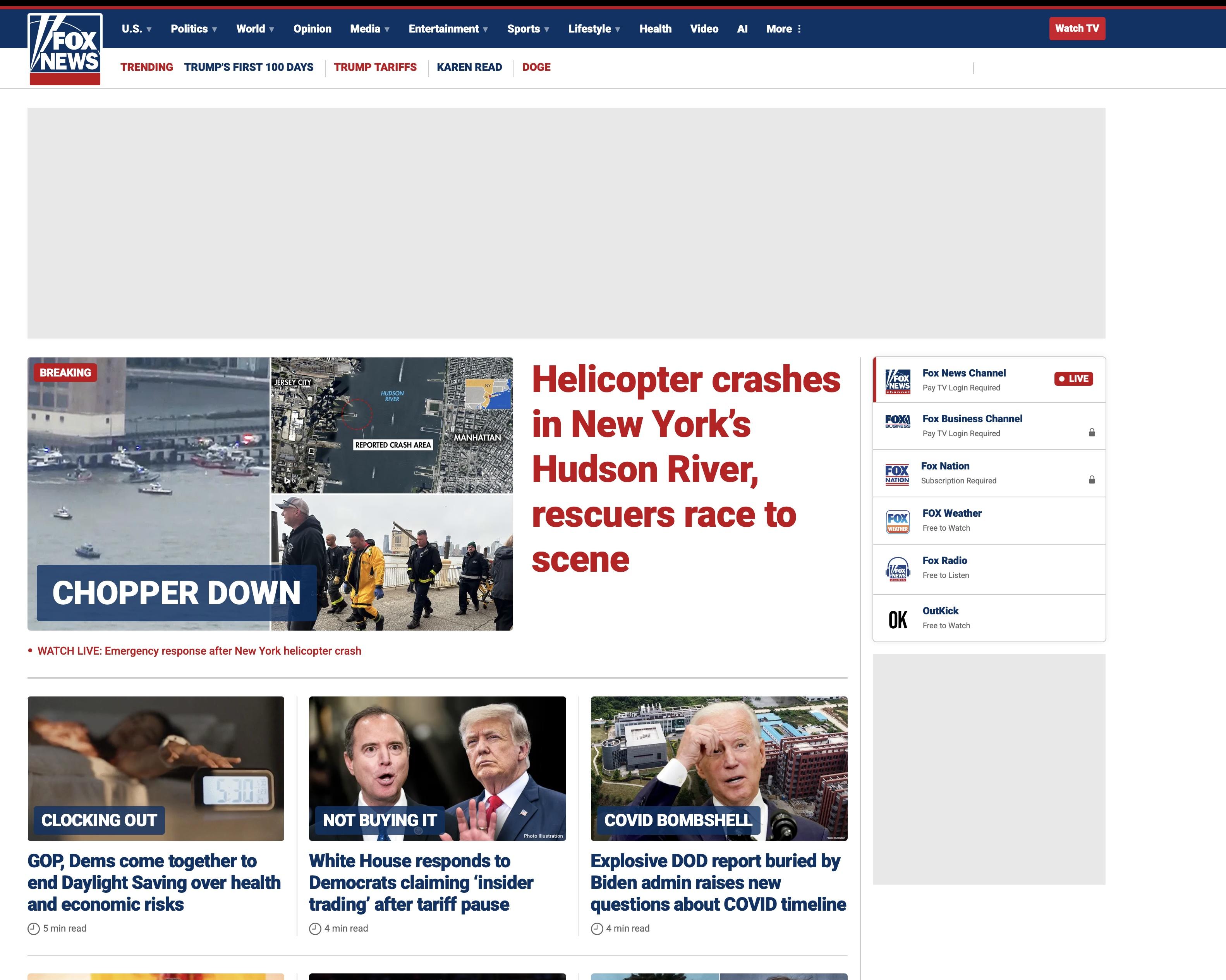Click the BREAKING badge on the lead image
Viewport: 1226px width, 980px height.
(x=65, y=373)
